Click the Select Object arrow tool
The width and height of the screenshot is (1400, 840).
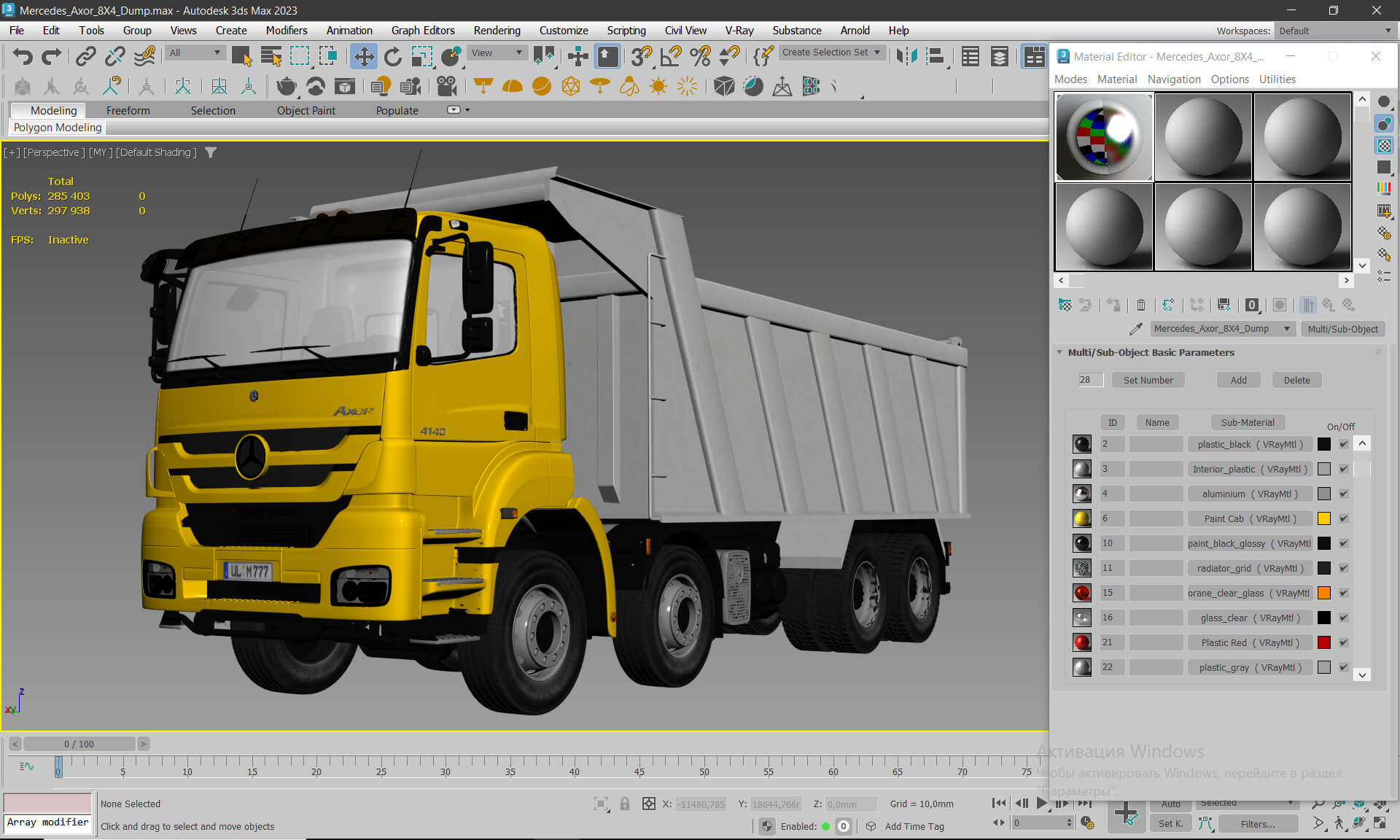tap(241, 56)
